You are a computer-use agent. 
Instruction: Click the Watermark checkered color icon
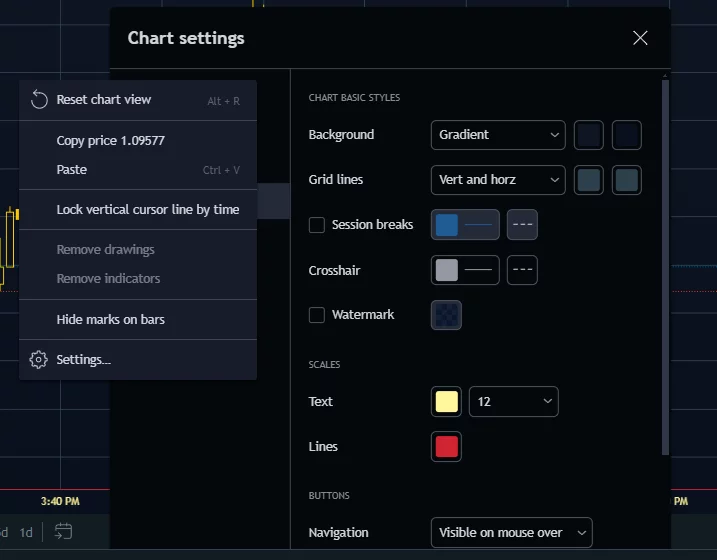point(446,315)
